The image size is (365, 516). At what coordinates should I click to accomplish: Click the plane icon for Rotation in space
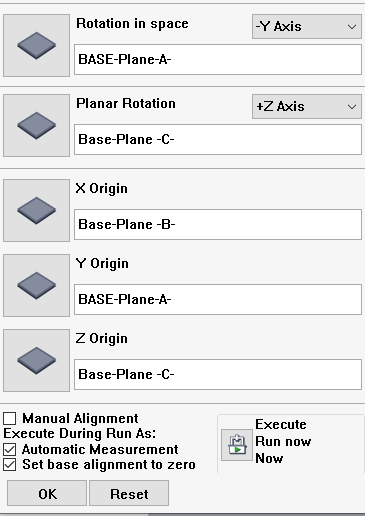coord(36,45)
